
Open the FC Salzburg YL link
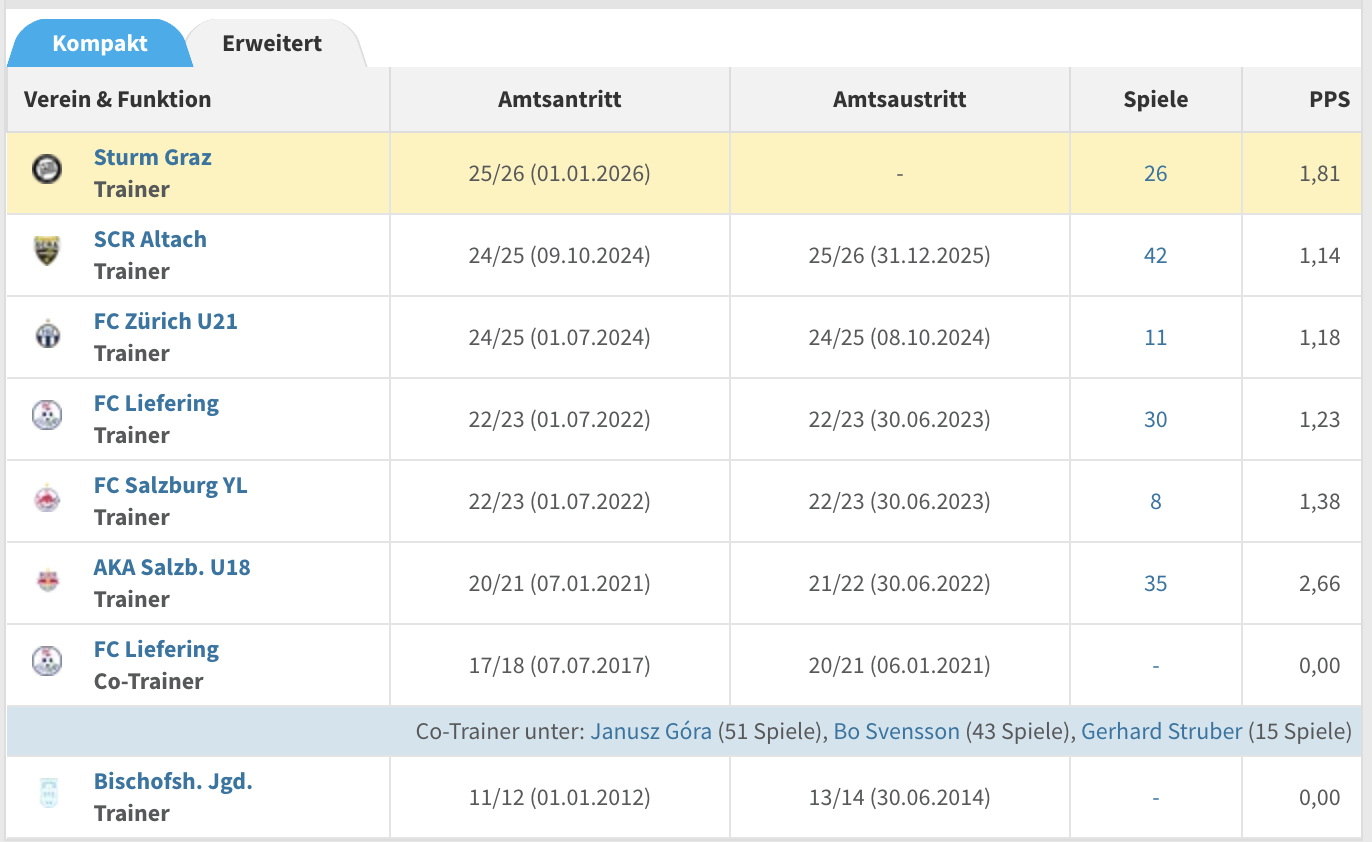point(170,485)
